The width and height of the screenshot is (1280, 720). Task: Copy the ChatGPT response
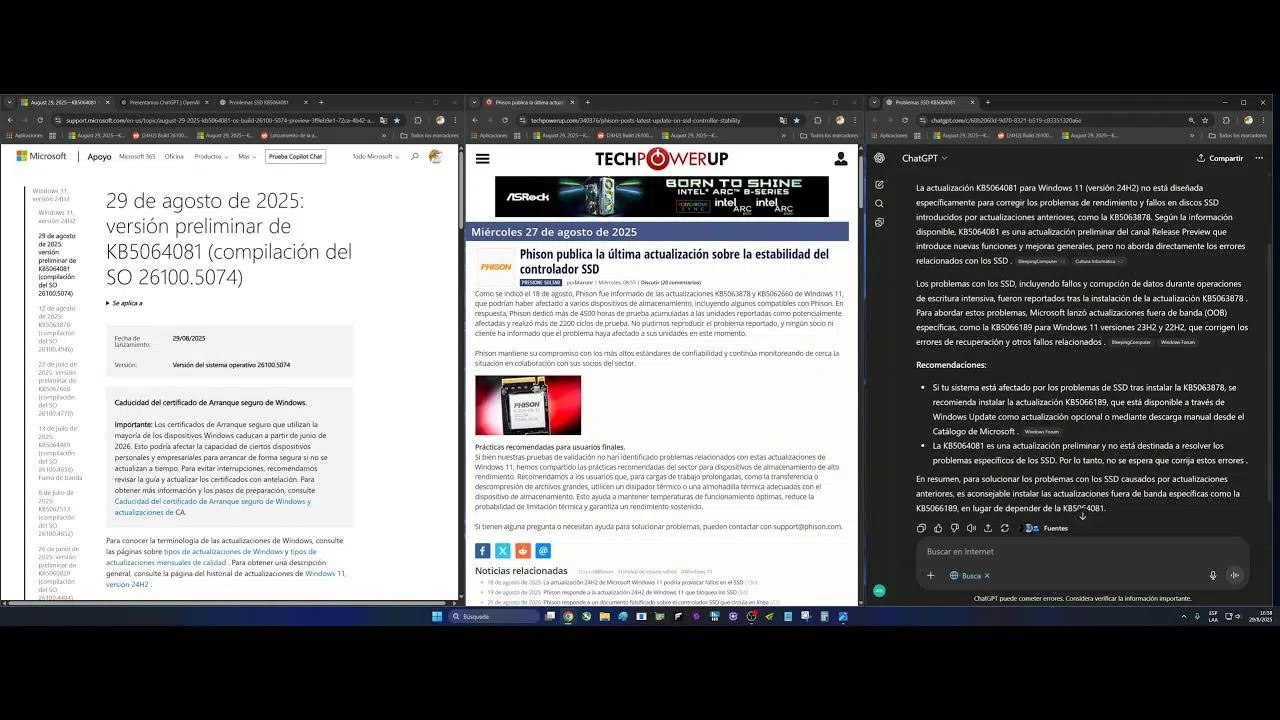point(921,528)
